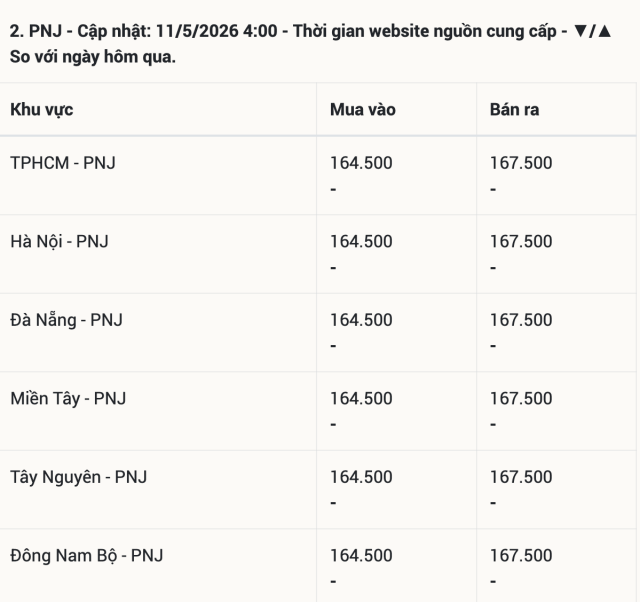Click the Đà Nẵng - PNJ row label
Screen dimensions: 640x602
(x=67, y=320)
